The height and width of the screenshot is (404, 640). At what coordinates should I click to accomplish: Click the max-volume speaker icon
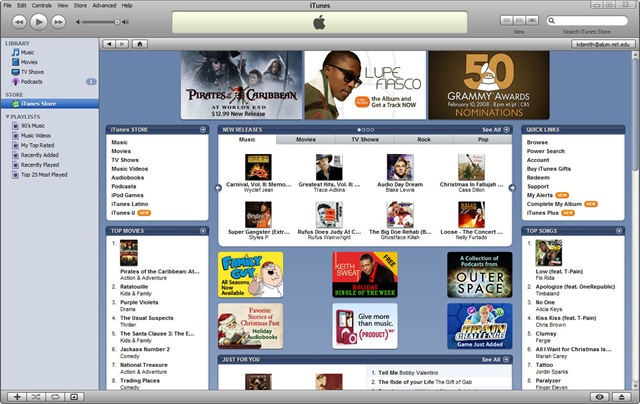click(x=125, y=22)
